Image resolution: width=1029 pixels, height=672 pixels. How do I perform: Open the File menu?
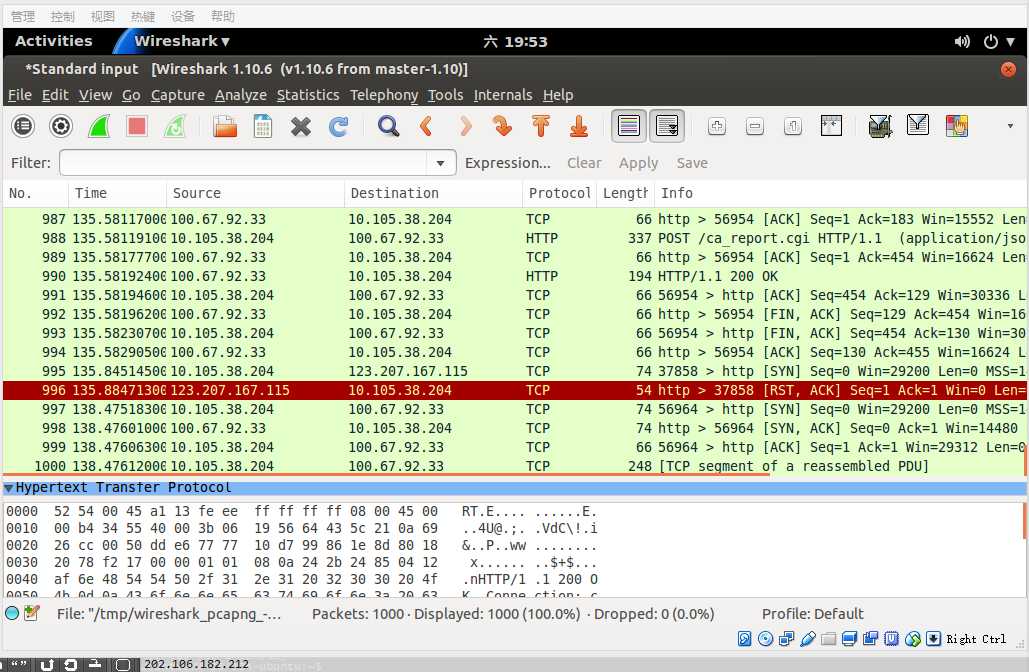[20, 95]
